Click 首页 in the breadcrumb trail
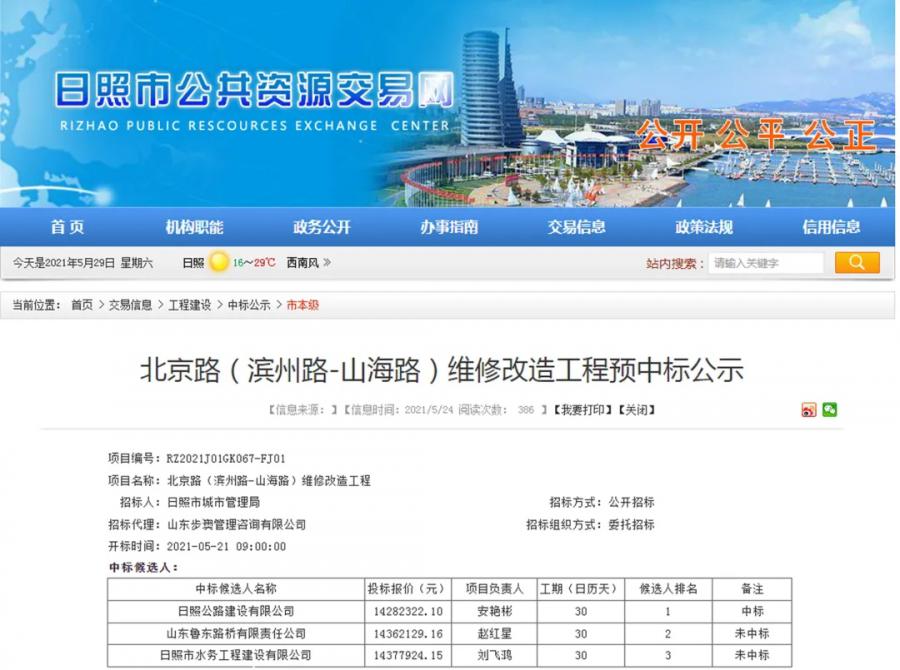The width and height of the screenshot is (900, 670). [82, 305]
